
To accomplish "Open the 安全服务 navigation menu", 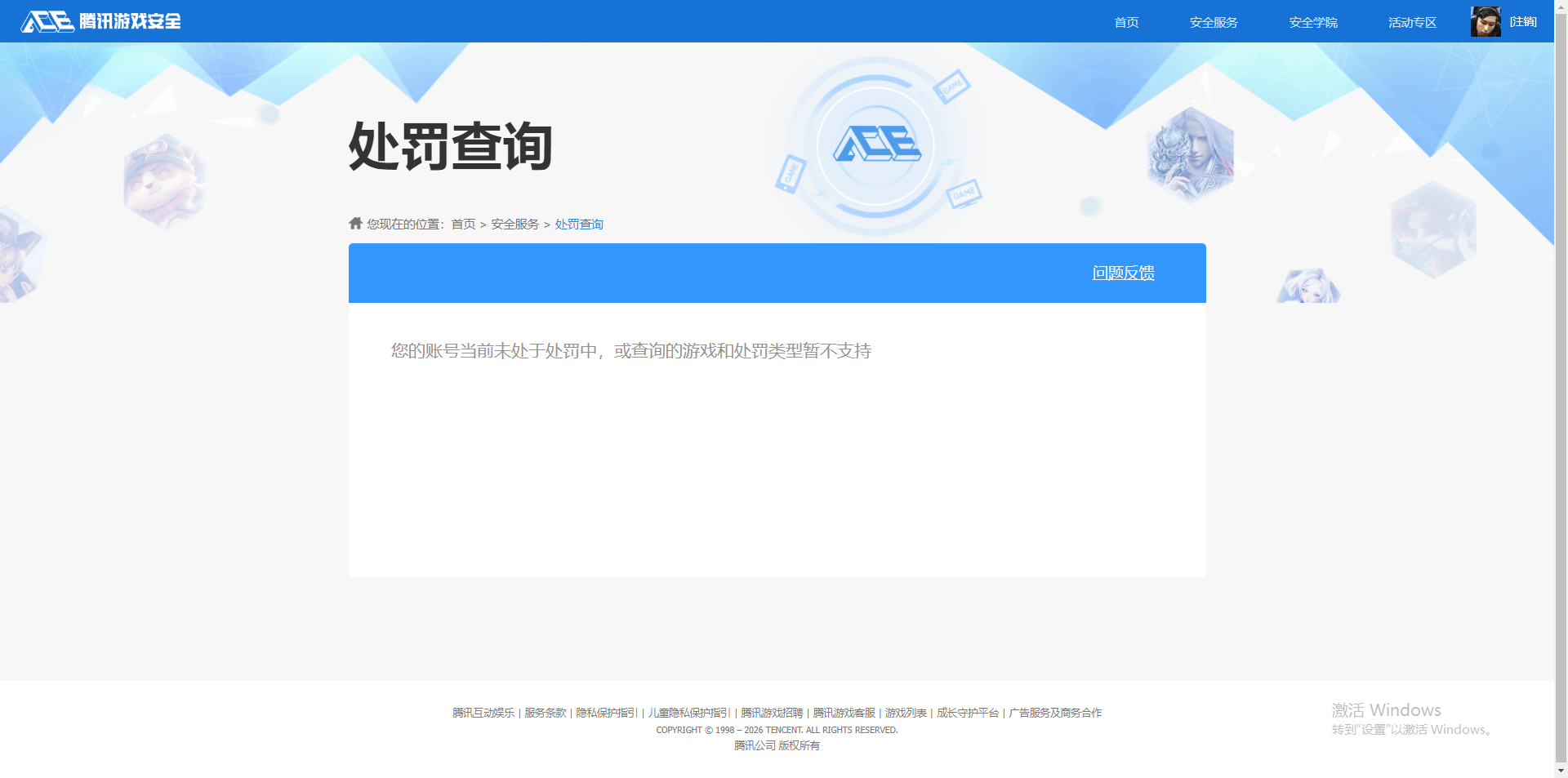I will point(1213,22).
